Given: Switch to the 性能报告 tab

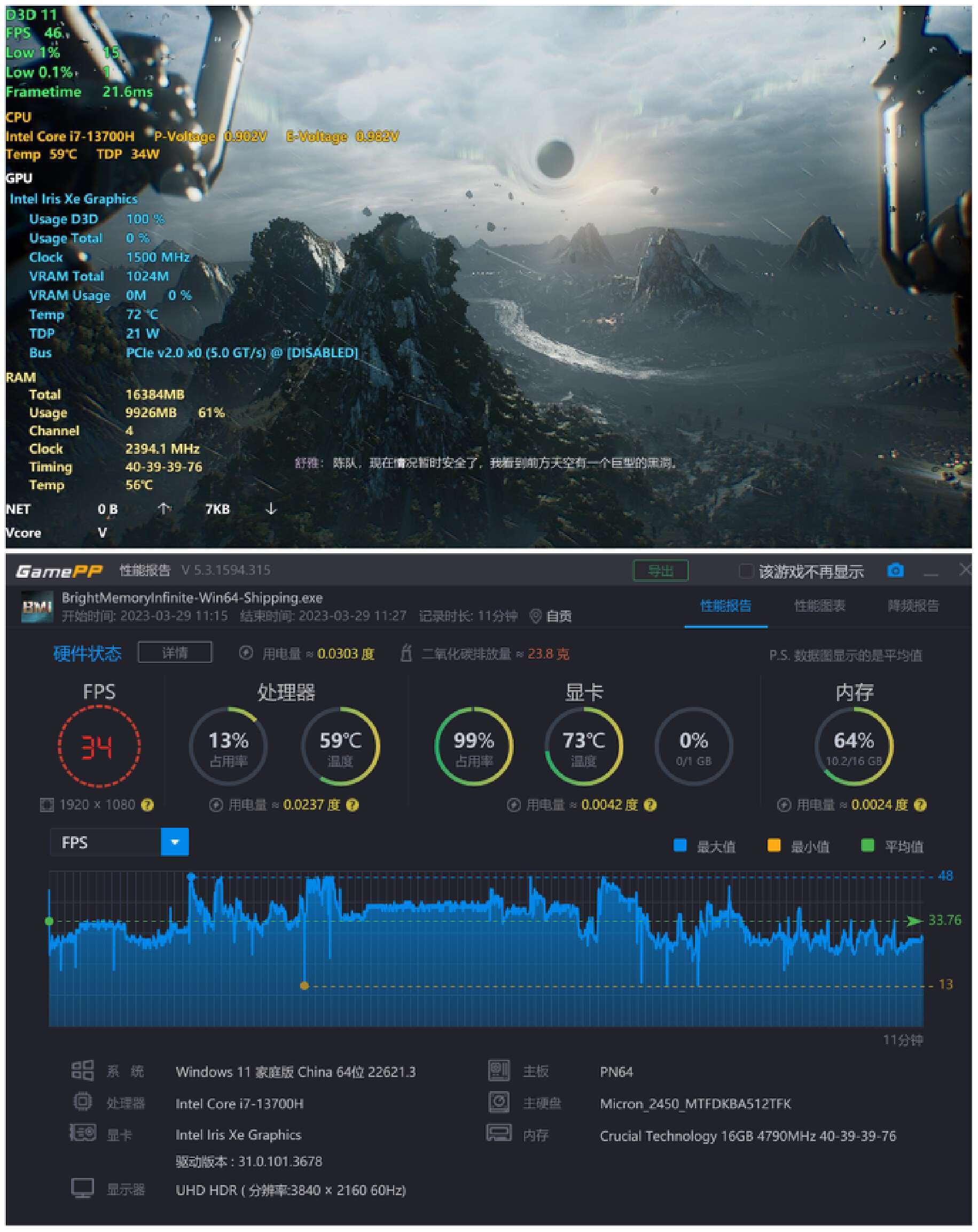Looking at the screenshot, I should 725,606.
